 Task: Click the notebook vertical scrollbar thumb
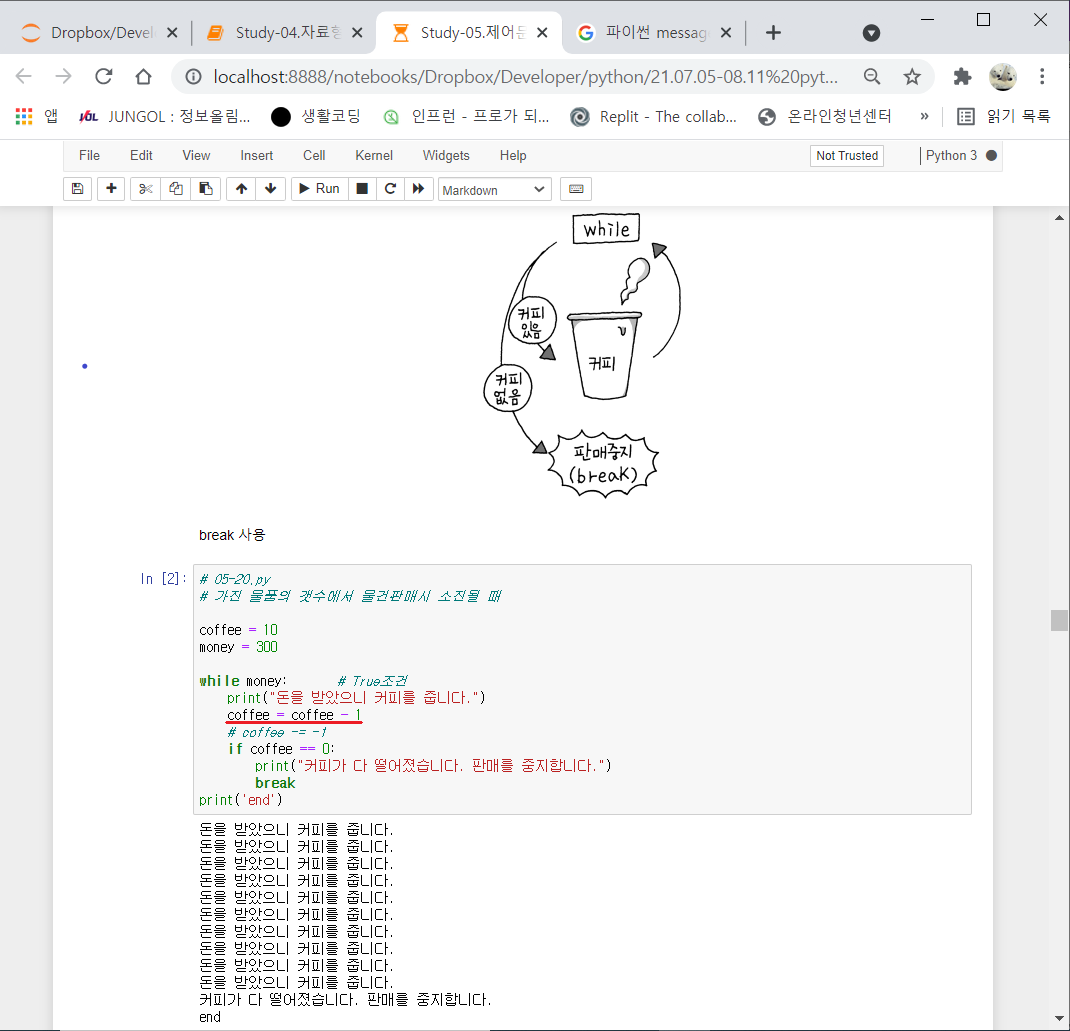point(1059,620)
